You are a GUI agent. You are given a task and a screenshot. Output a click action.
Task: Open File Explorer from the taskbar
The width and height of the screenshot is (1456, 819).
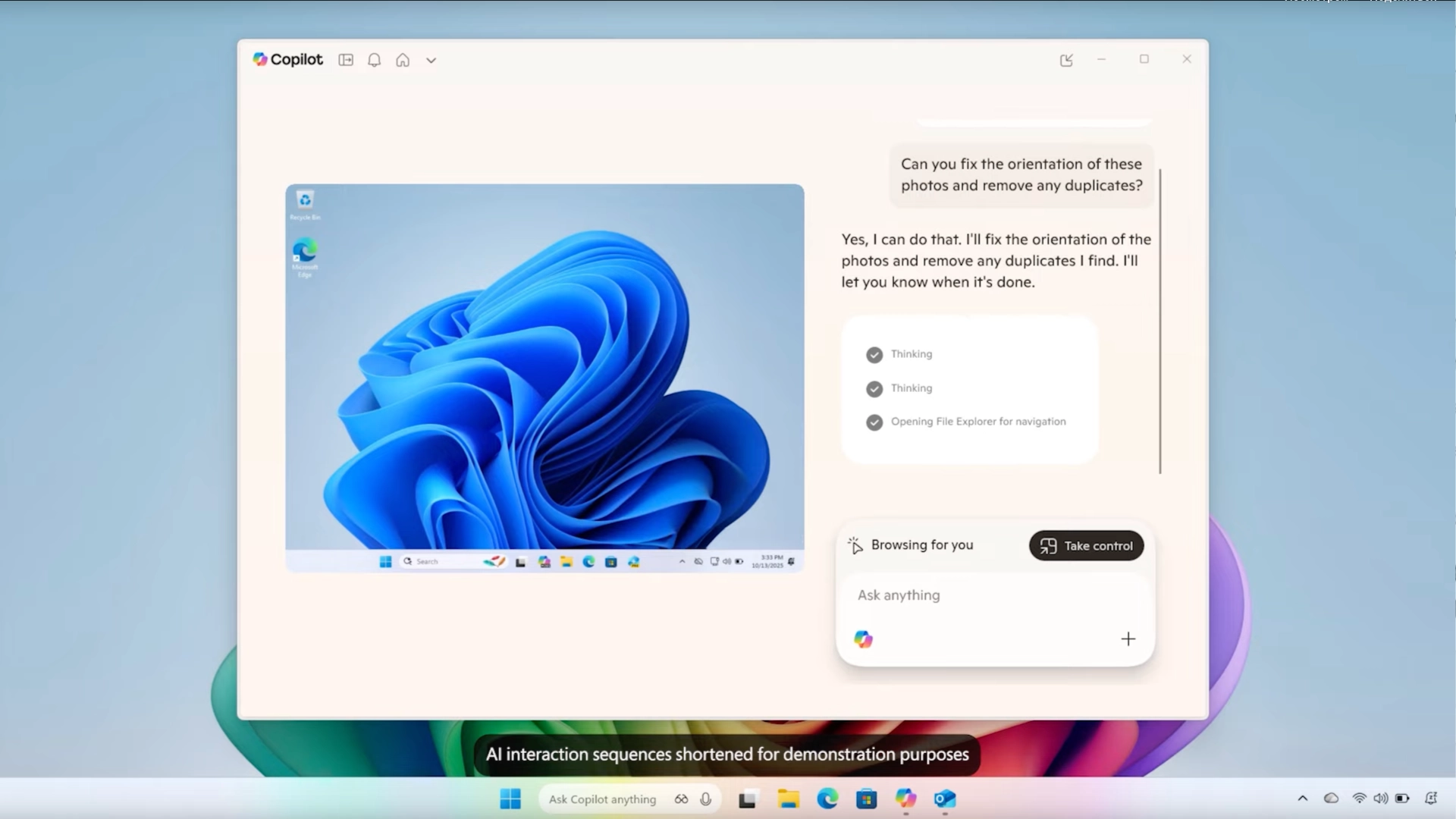789,799
